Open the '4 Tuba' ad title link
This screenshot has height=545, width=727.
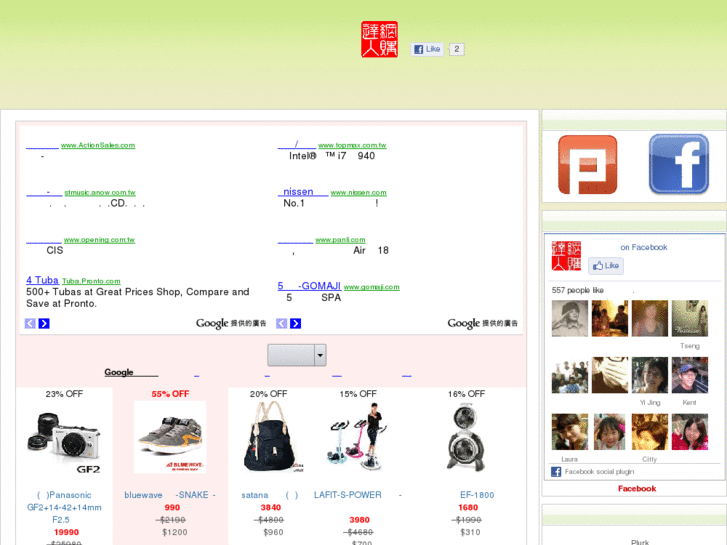pyautogui.click(x=42, y=280)
